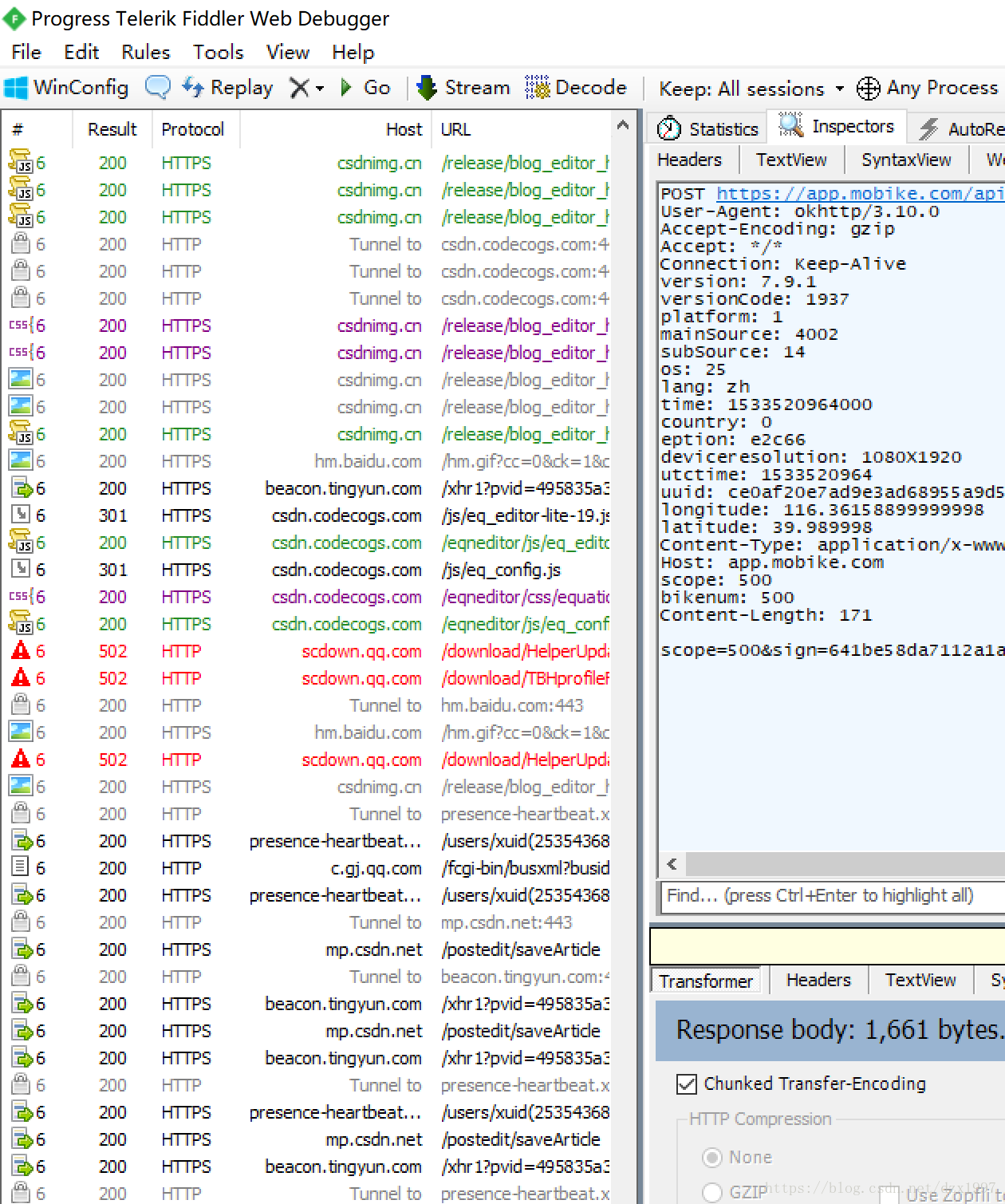Click lock icon for Tunnel to hm.baidu.com:443
Viewport: 1005px width, 1204px height.
[21, 705]
